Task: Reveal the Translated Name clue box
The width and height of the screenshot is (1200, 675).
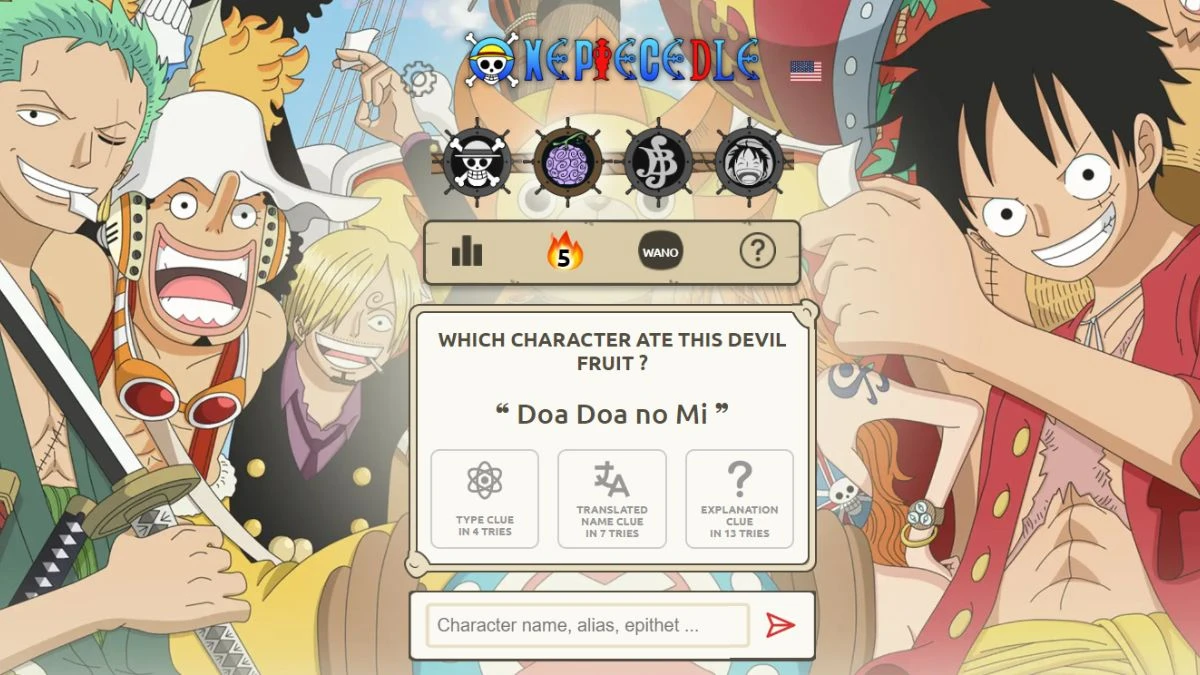Action: (x=612, y=499)
